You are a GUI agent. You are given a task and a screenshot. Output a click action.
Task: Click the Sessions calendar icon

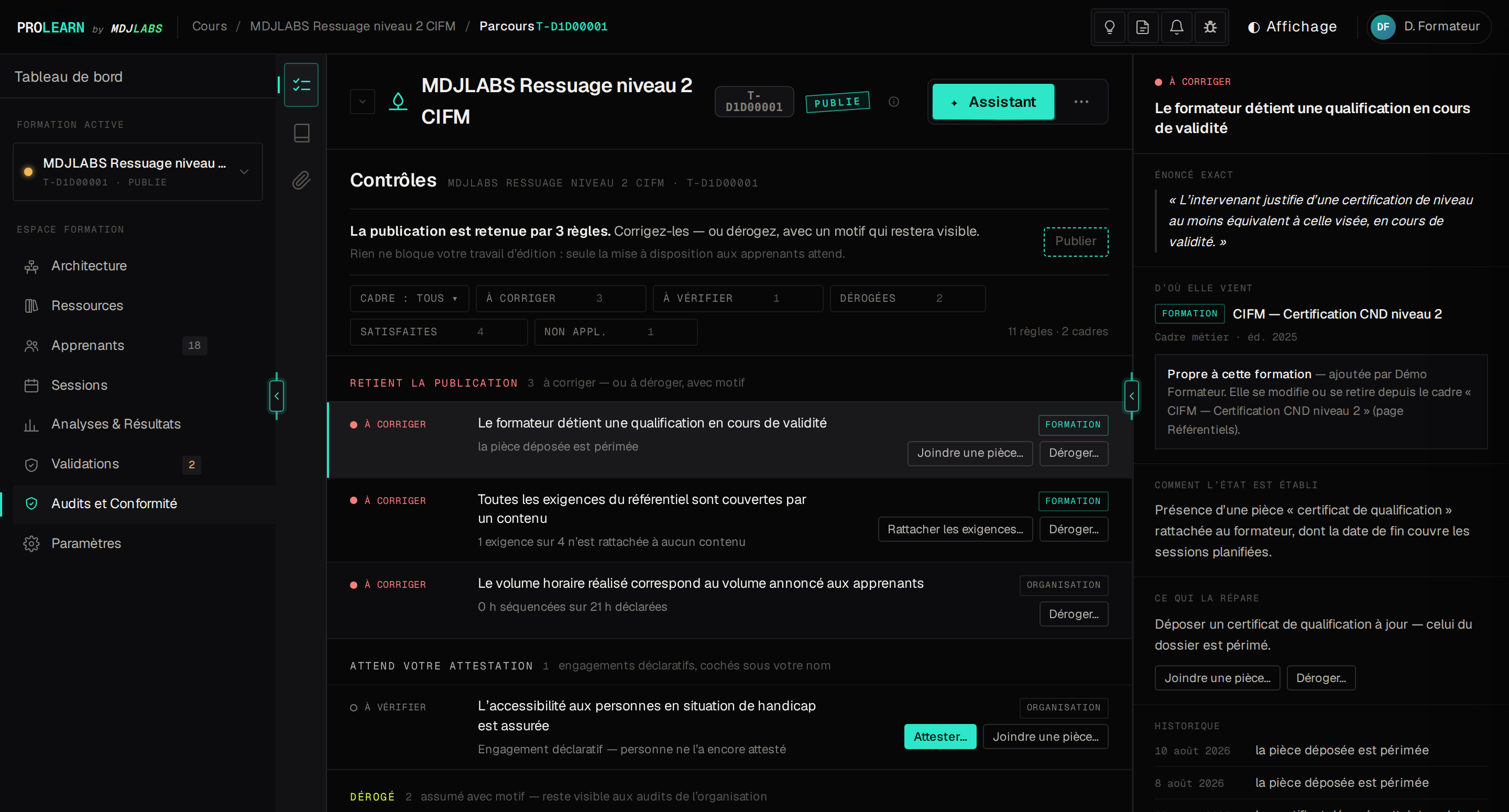click(x=31, y=386)
